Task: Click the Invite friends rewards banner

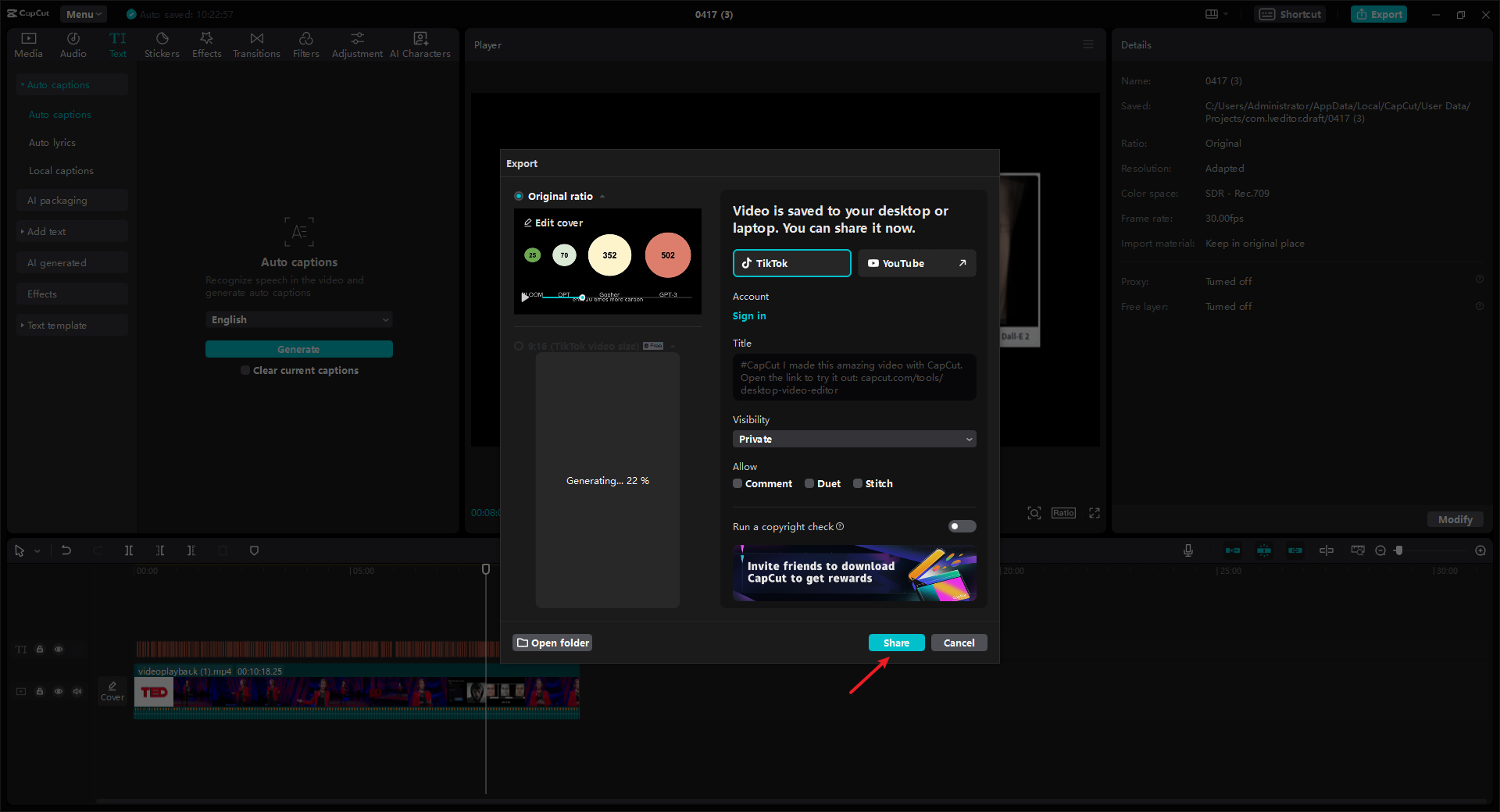Action: [855, 573]
